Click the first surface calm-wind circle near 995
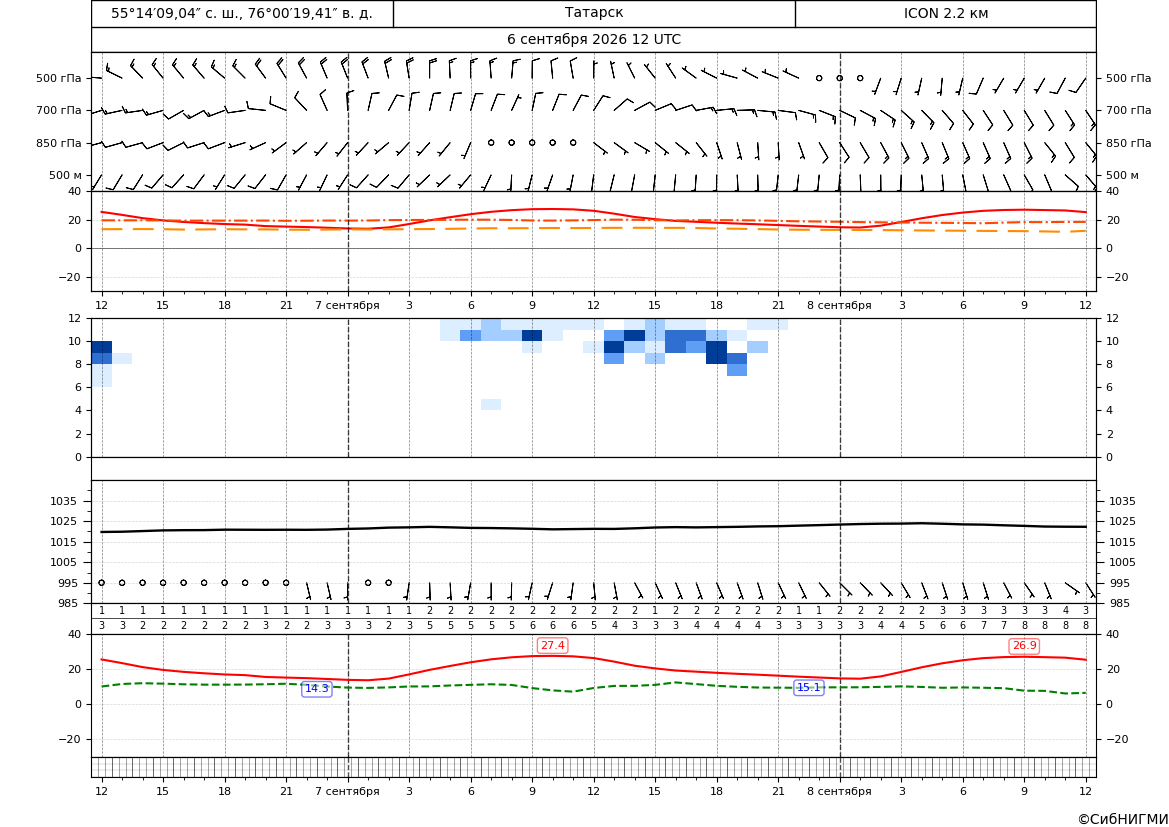1169x827 pixels. pos(101,583)
